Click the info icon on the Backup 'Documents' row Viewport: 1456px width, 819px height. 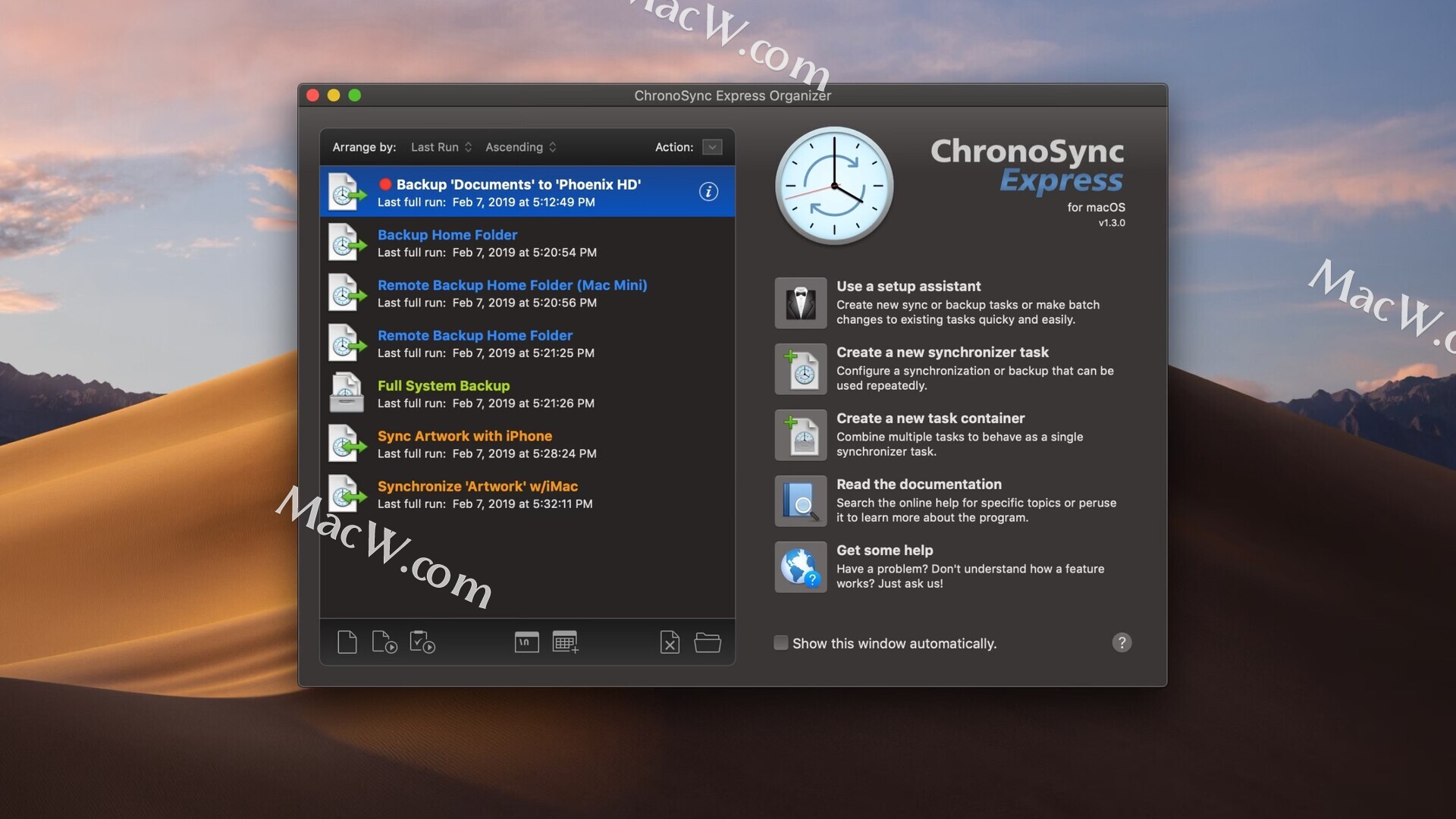tap(708, 192)
